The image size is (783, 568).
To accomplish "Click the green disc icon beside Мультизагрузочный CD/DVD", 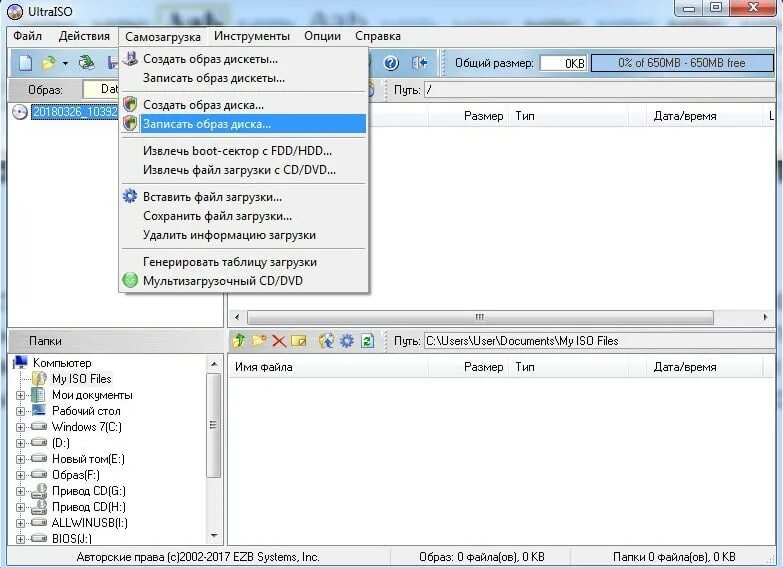I will click(x=130, y=280).
